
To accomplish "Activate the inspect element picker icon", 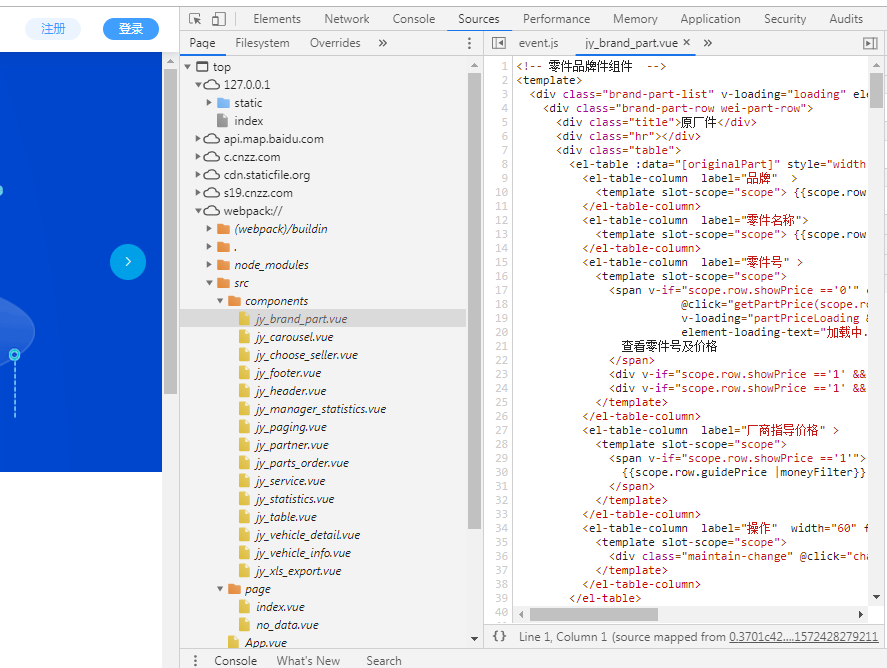I will coord(195,19).
